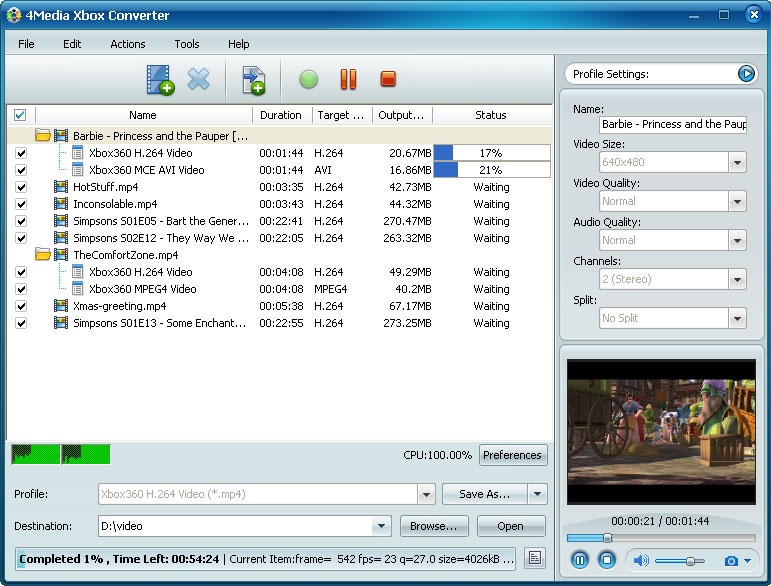
Task: Stop conversion with the red square icon
Action: 388,79
